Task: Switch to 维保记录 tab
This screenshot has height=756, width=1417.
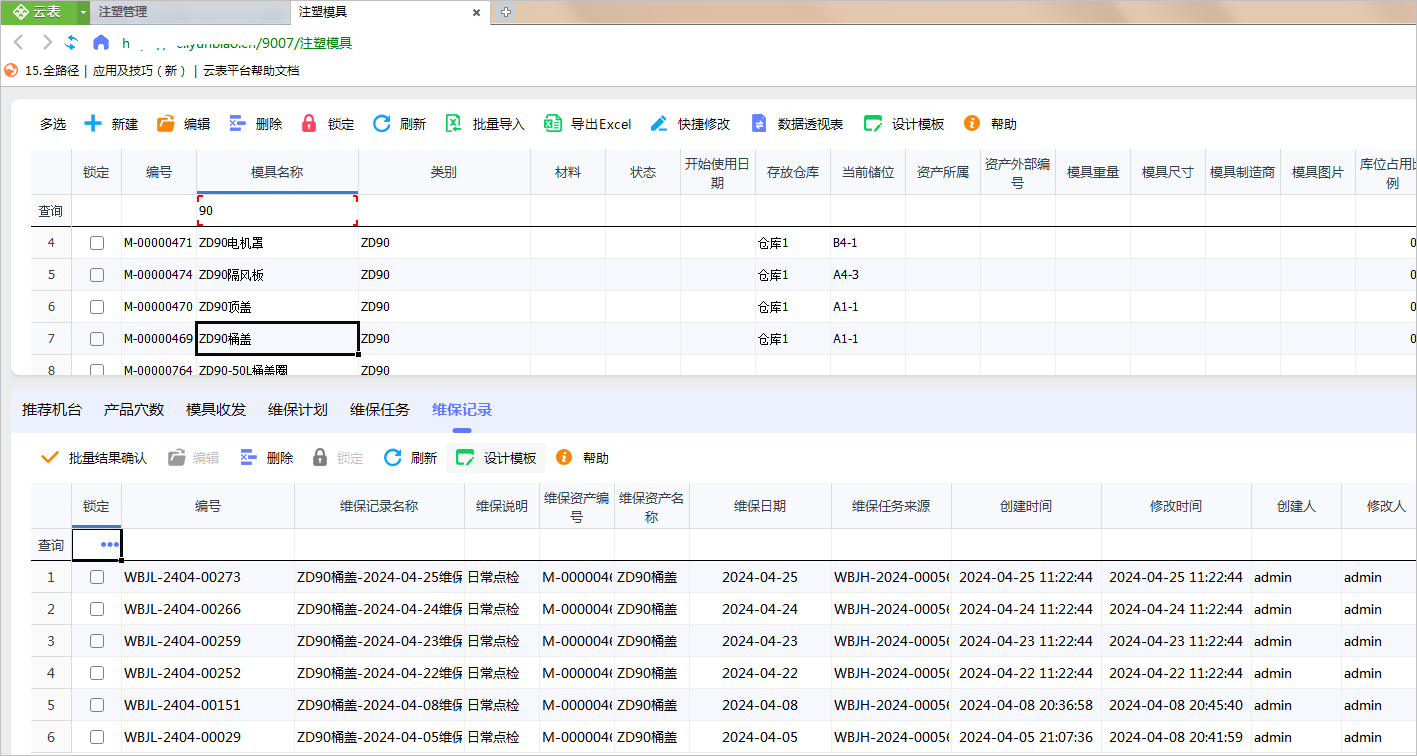Action: pos(460,410)
